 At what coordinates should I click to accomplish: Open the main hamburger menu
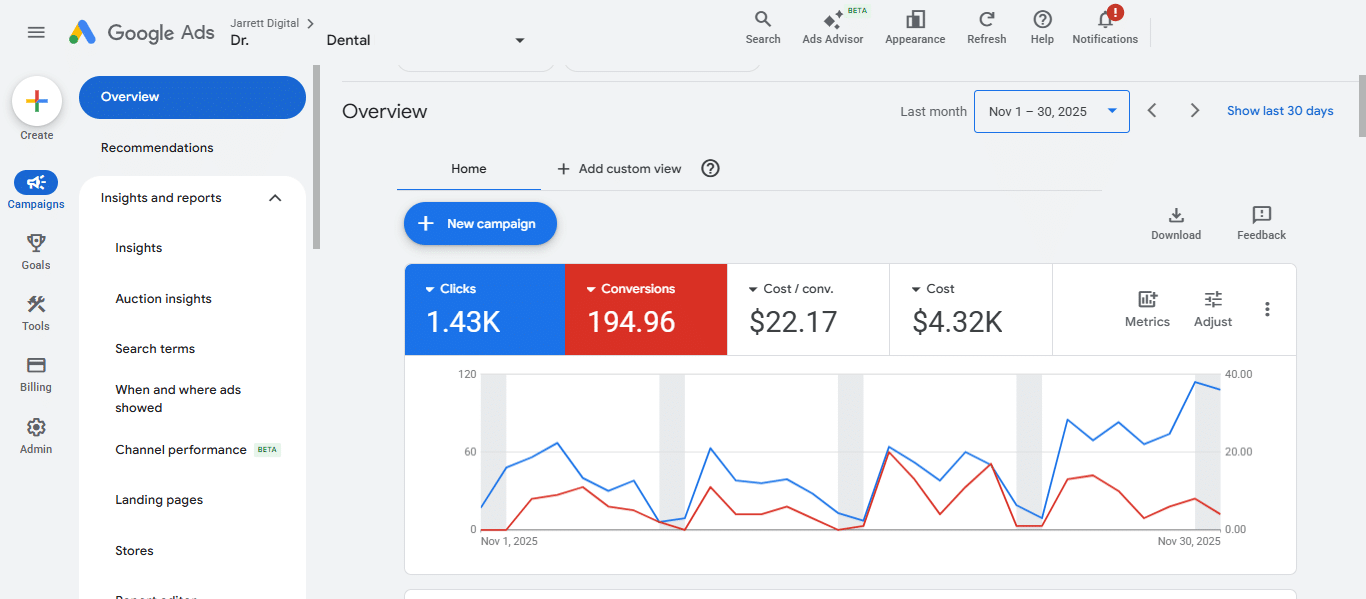coord(36,32)
